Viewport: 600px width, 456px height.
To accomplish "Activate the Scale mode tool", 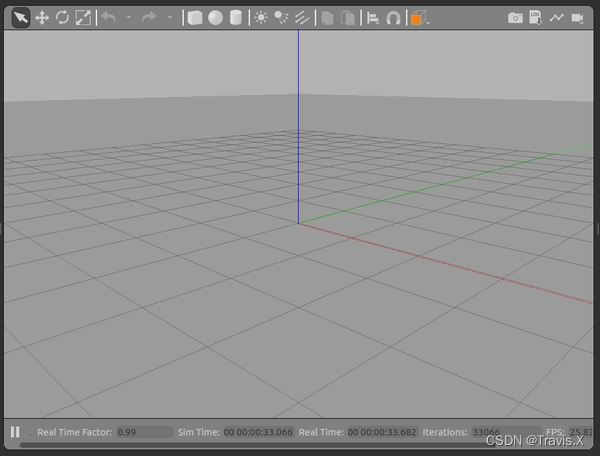I will tap(83, 18).
